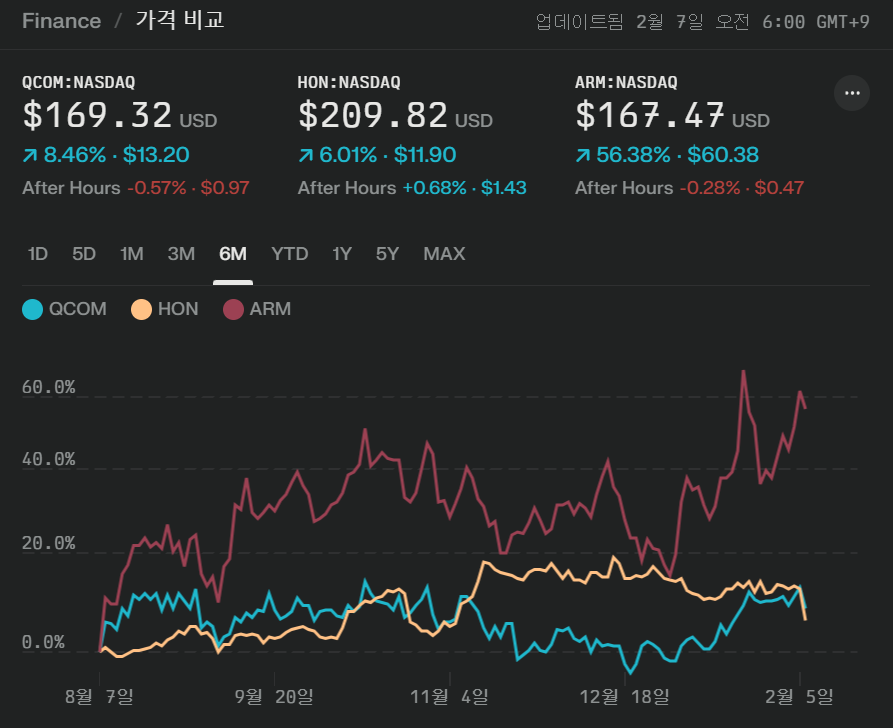Choose the YTD range tab
Viewport: 893px width, 728px height.
pyautogui.click(x=289, y=254)
